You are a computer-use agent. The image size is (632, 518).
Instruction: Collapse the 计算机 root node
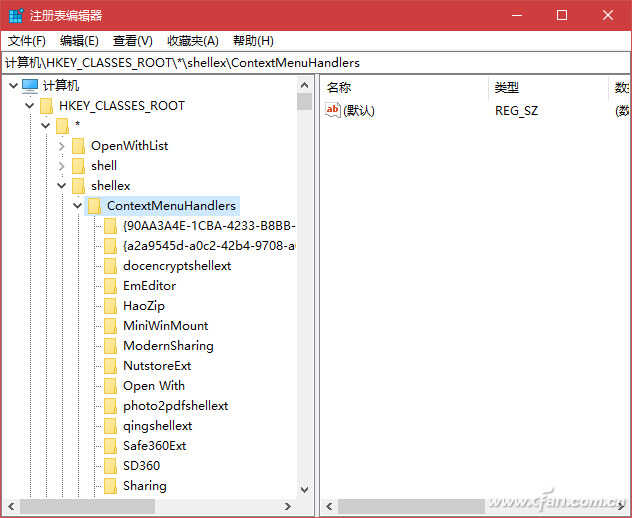[x=13, y=85]
